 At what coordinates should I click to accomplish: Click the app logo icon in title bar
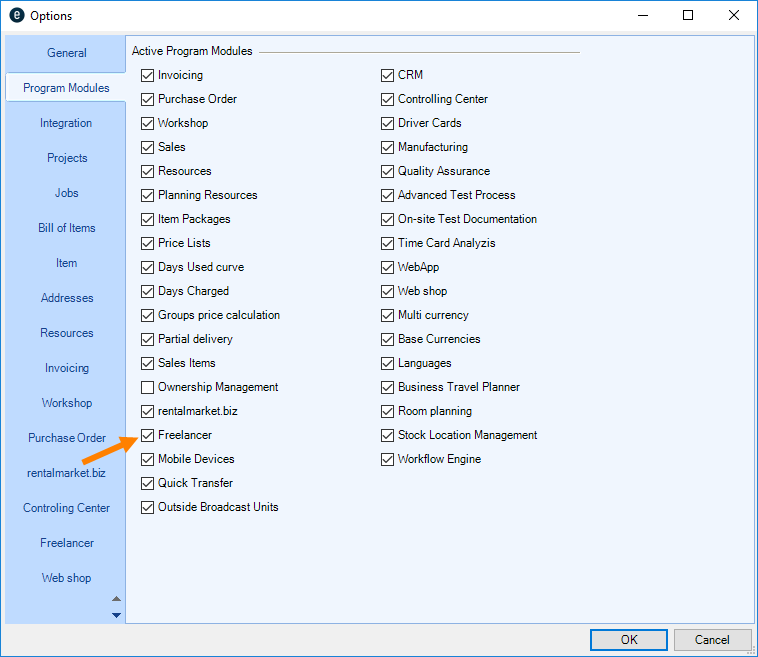coord(16,16)
